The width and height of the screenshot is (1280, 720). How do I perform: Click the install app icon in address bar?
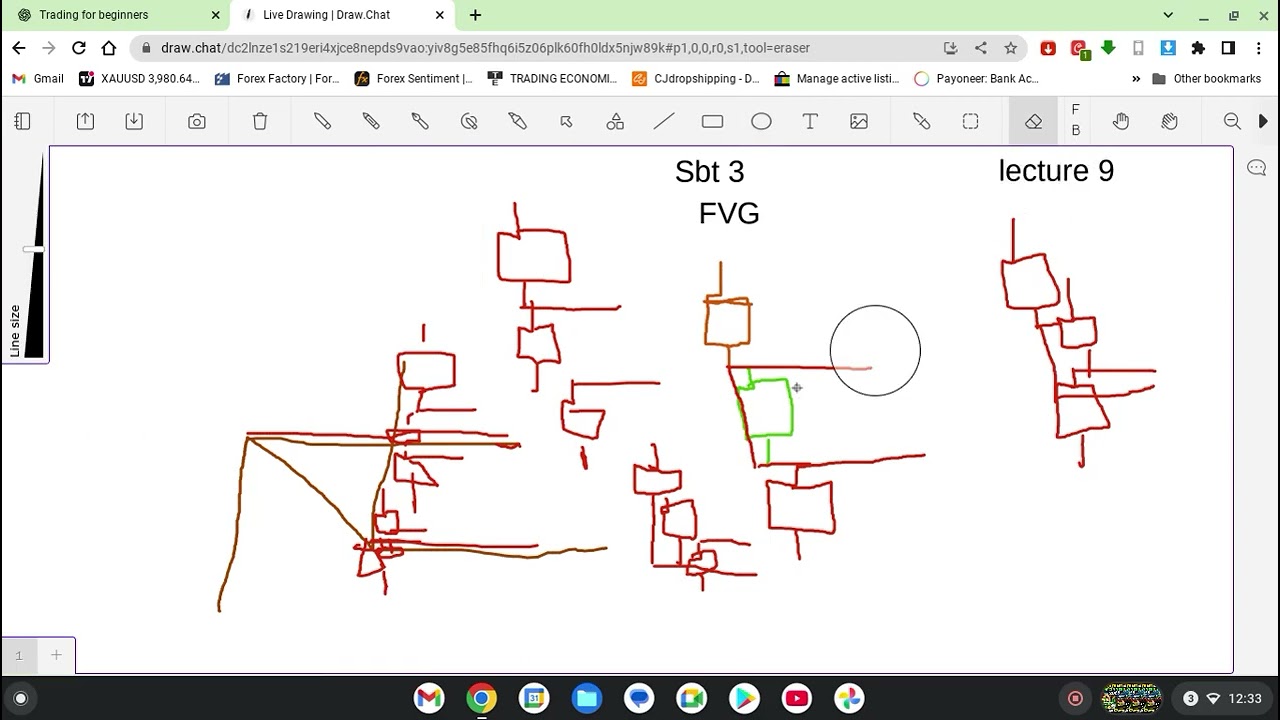click(x=950, y=48)
